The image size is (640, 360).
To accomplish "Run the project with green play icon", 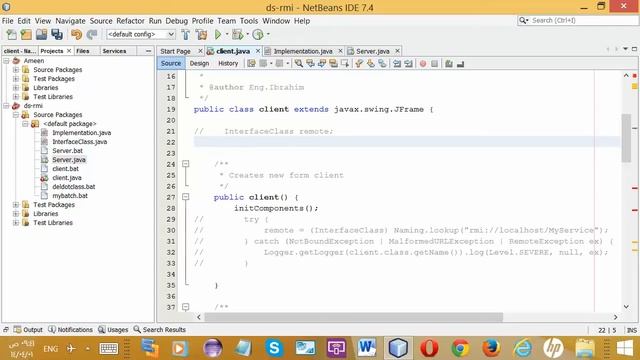I will click(x=218, y=35).
